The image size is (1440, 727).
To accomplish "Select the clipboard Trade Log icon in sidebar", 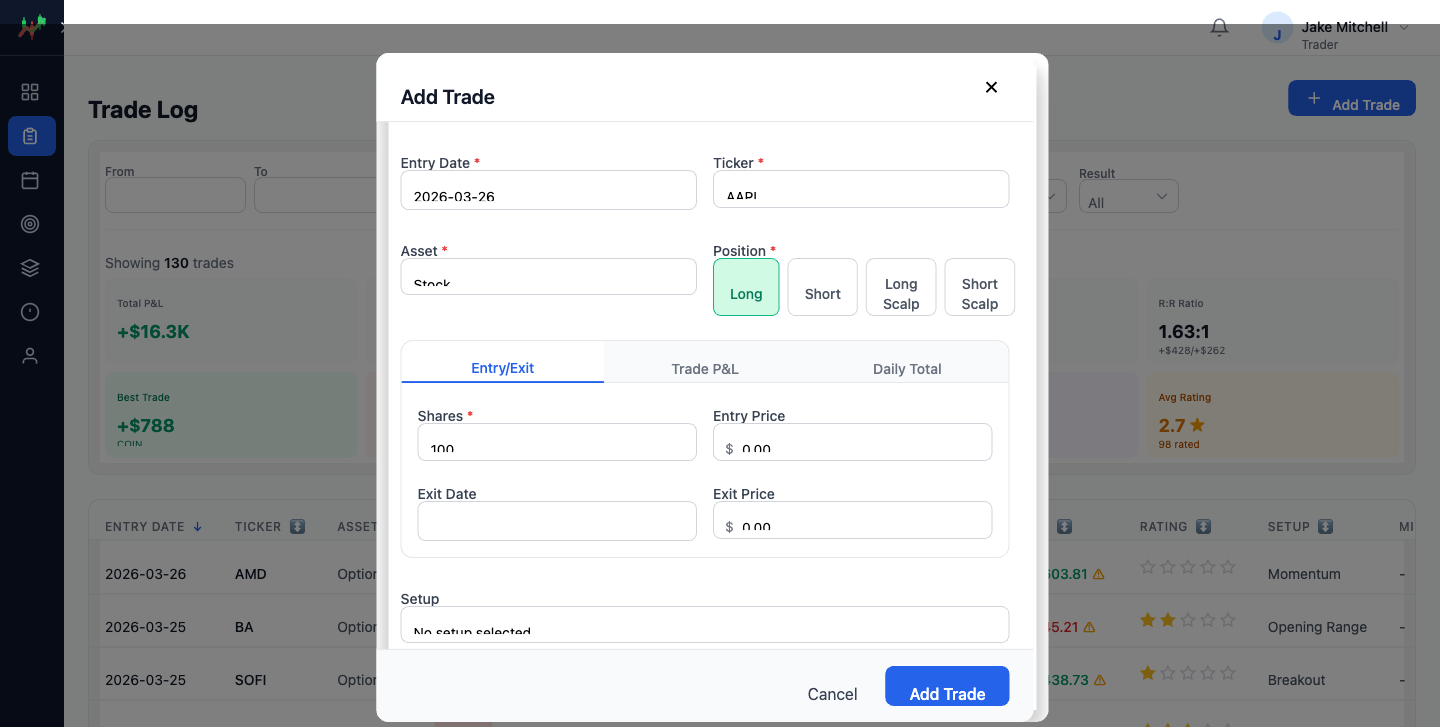I will coord(30,136).
